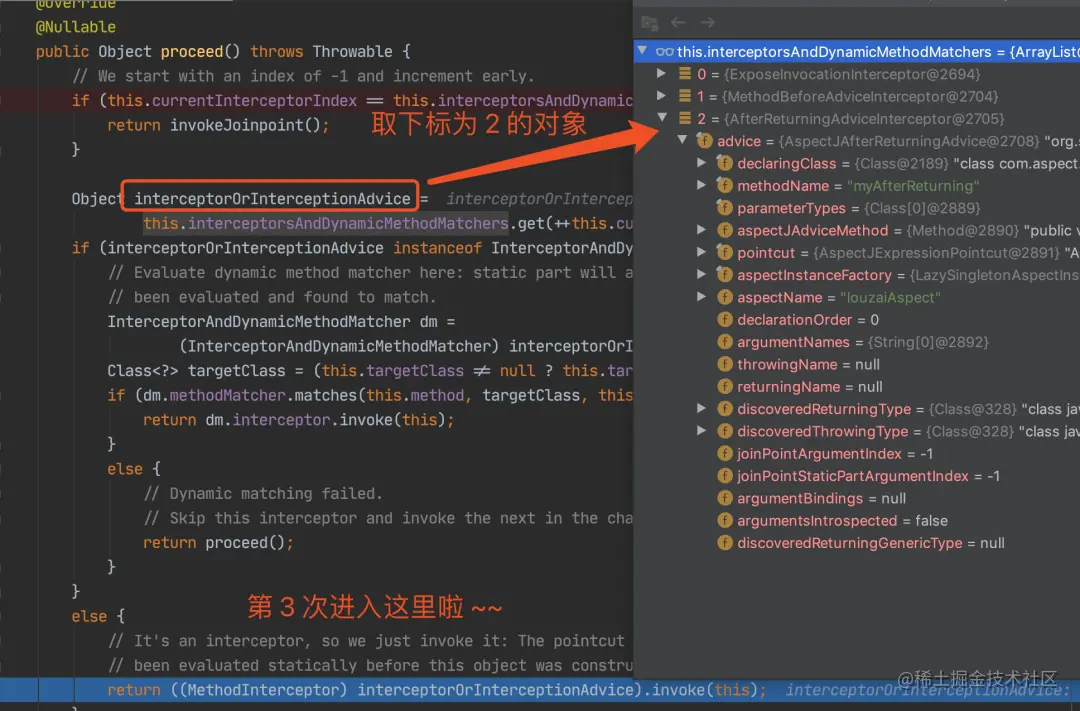1080x711 pixels.
Task: Click list element icon for index 1
Action: point(685,96)
